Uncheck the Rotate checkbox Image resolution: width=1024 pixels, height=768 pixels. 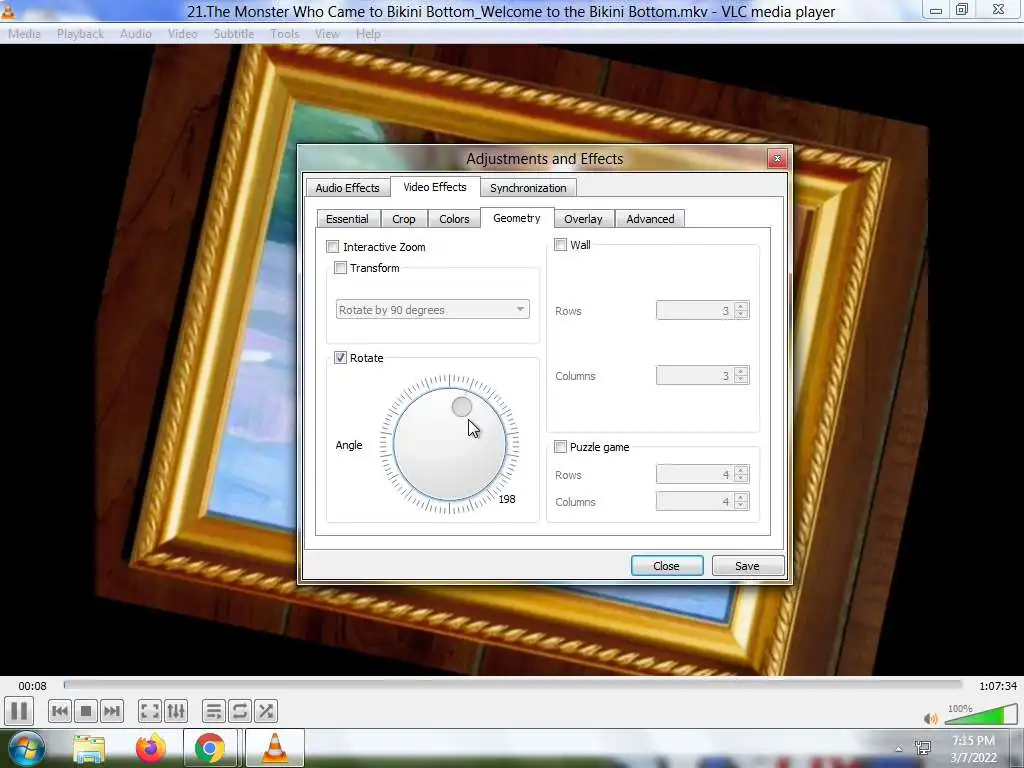click(x=340, y=357)
